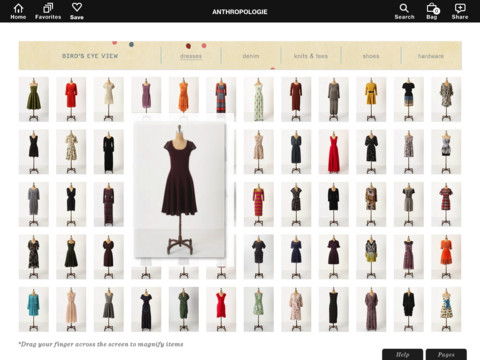Image resolution: width=480 pixels, height=360 pixels.
Task: Select the red long-sleeve dress in top row
Action: (x=71, y=99)
